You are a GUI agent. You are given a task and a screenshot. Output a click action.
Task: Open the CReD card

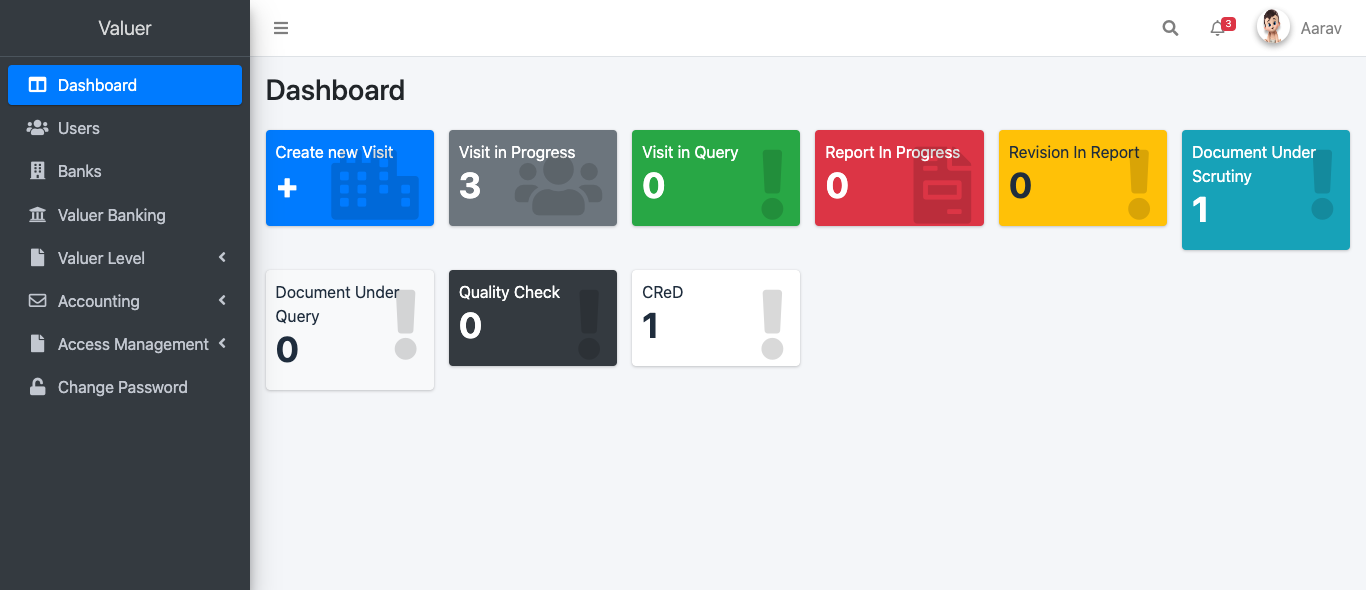pos(715,318)
